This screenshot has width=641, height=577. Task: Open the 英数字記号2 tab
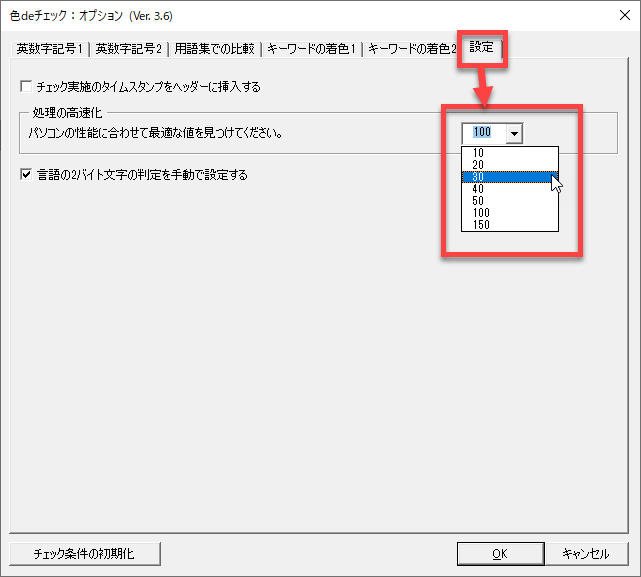point(129,48)
